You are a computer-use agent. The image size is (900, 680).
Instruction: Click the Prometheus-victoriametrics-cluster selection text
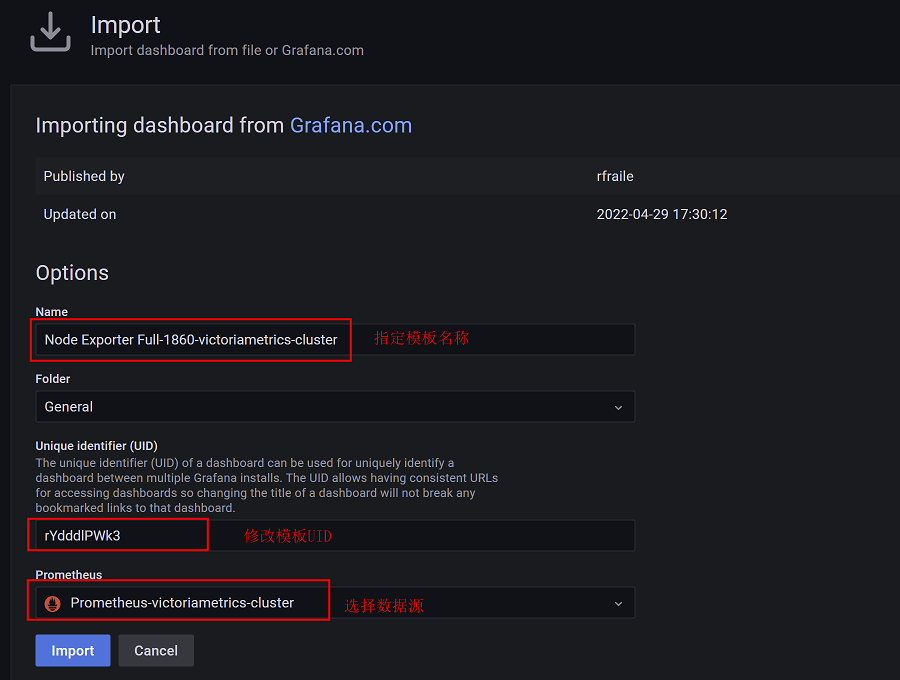tap(182, 603)
